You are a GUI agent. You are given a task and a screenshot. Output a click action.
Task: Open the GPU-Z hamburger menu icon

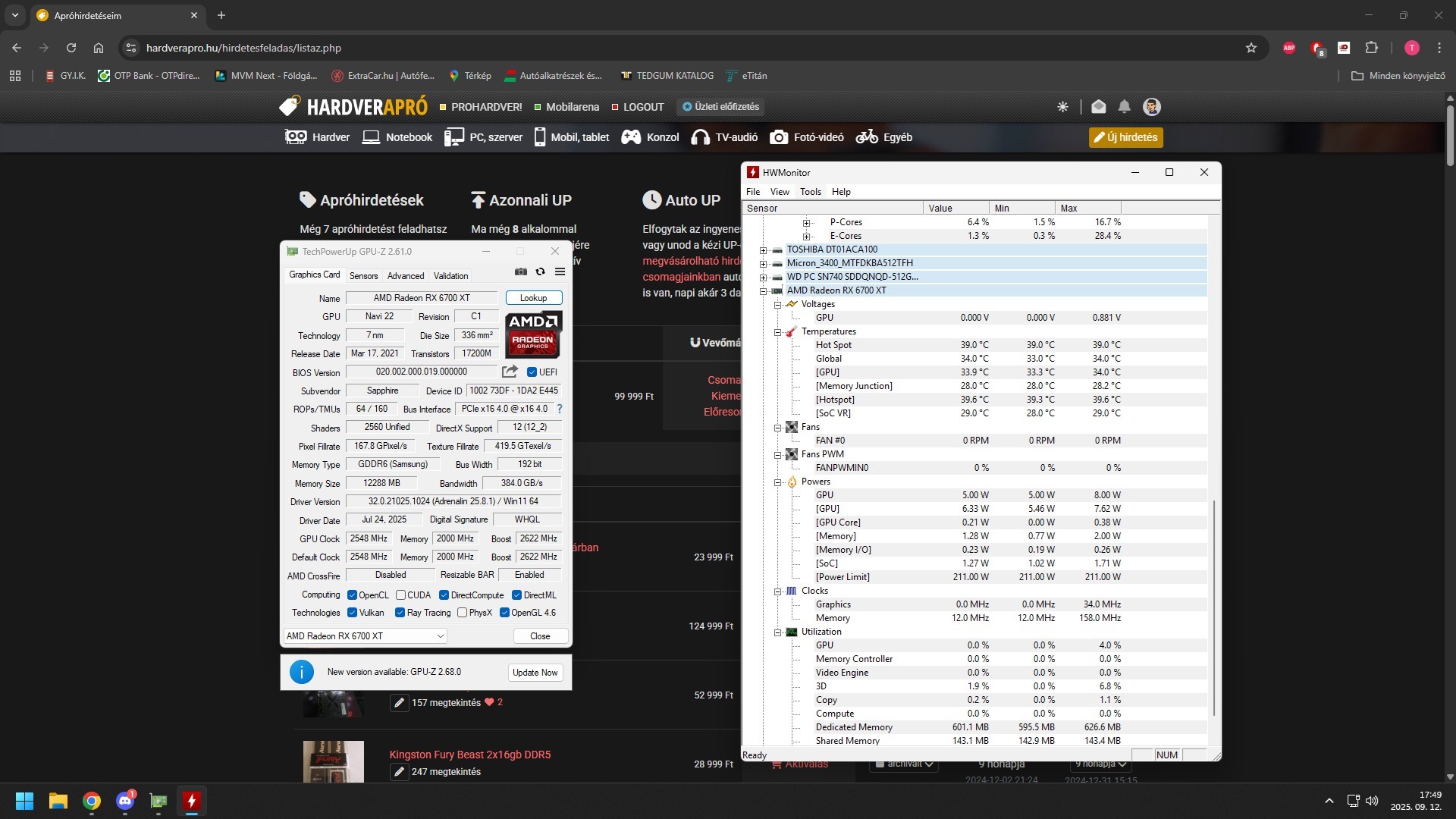coord(560,271)
